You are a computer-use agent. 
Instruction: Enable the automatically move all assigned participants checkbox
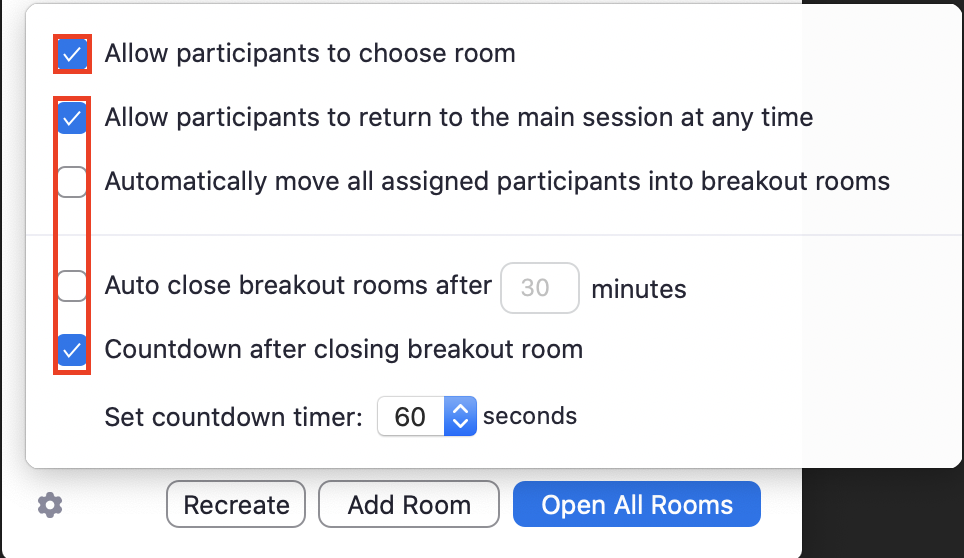pyautogui.click(x=72, y=182)
